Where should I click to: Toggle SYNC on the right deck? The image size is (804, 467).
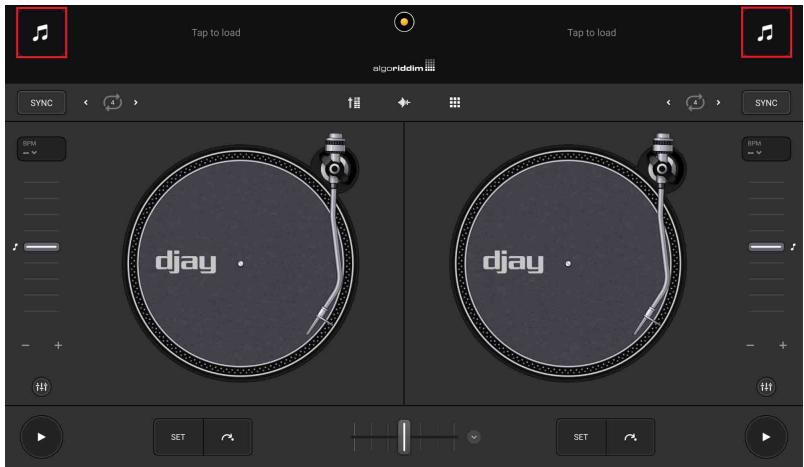tap(766, 103)
